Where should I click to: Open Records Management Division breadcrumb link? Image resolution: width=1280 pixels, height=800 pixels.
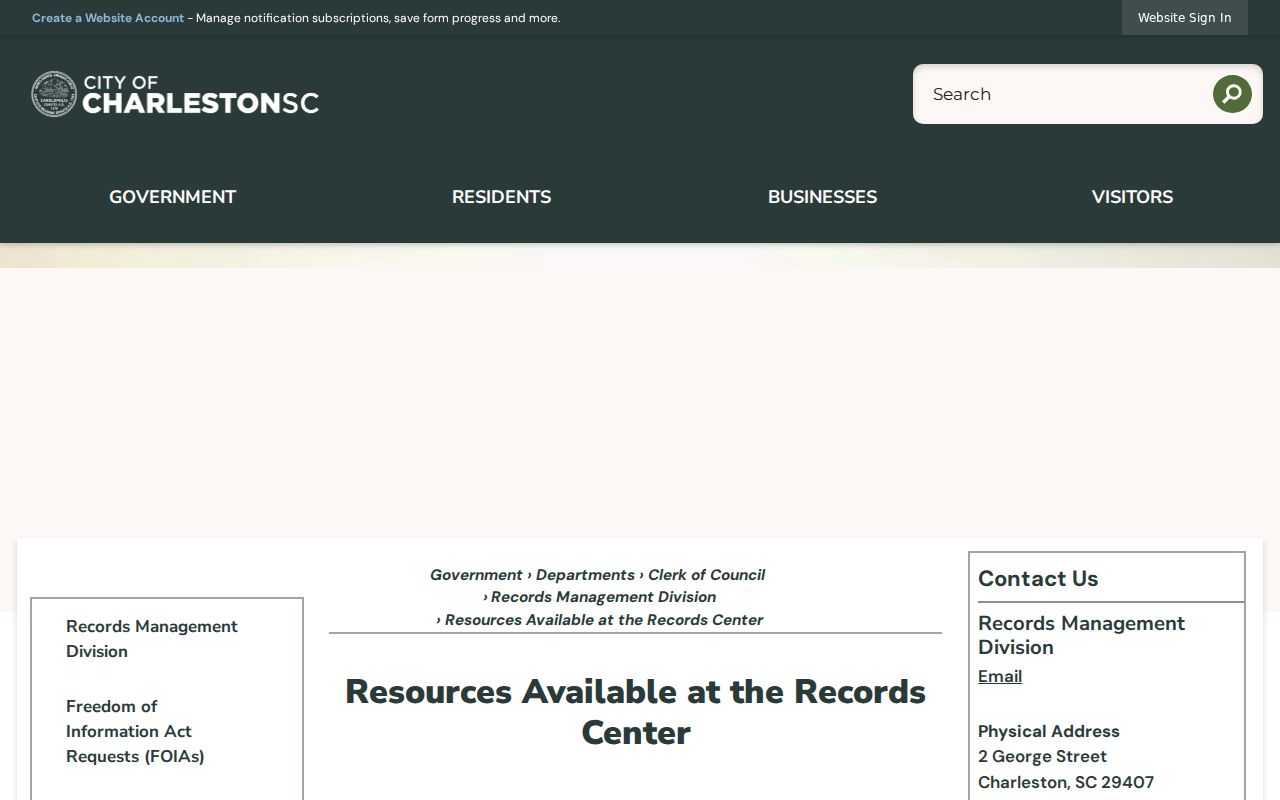coord(603,597)
